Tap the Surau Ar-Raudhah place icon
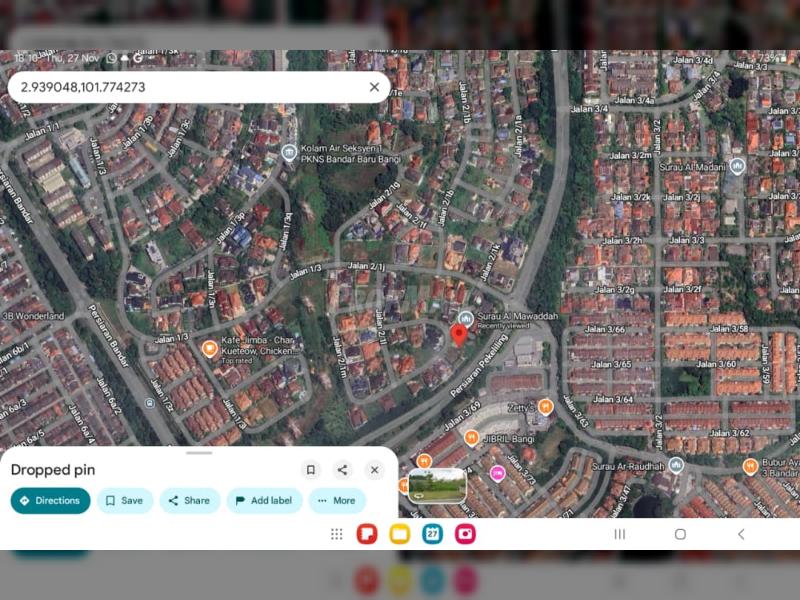This screenshot has width=800, height=600. 676,465
